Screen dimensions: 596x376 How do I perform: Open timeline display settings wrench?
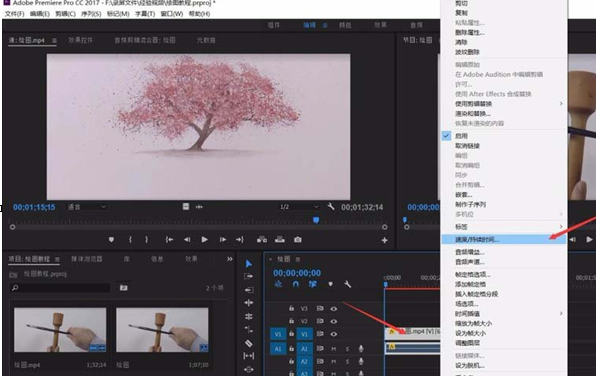coord(347,284)
